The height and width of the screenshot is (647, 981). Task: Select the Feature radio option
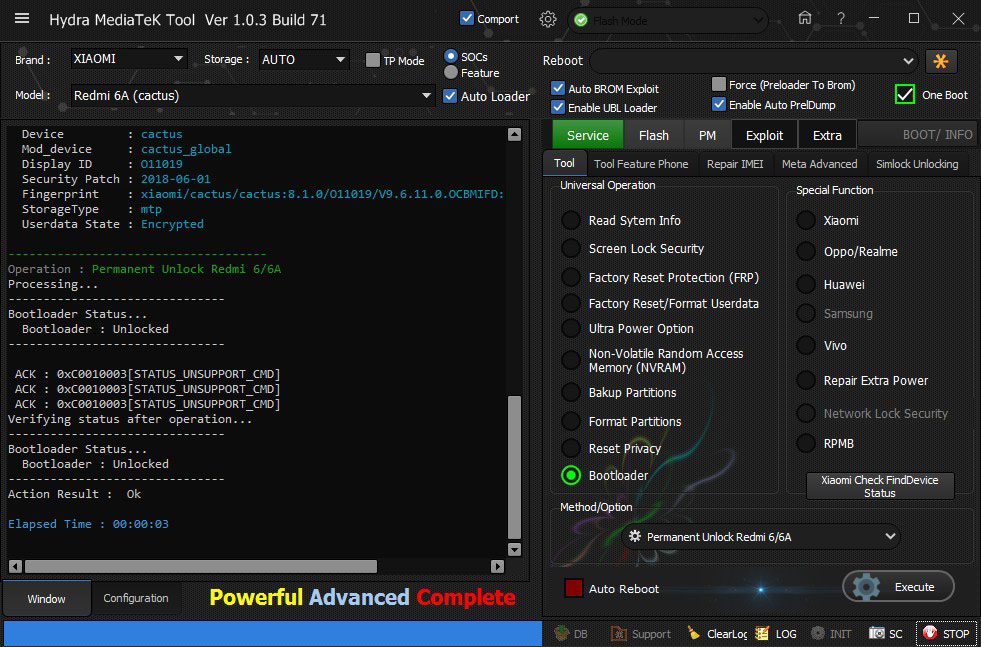450,73
